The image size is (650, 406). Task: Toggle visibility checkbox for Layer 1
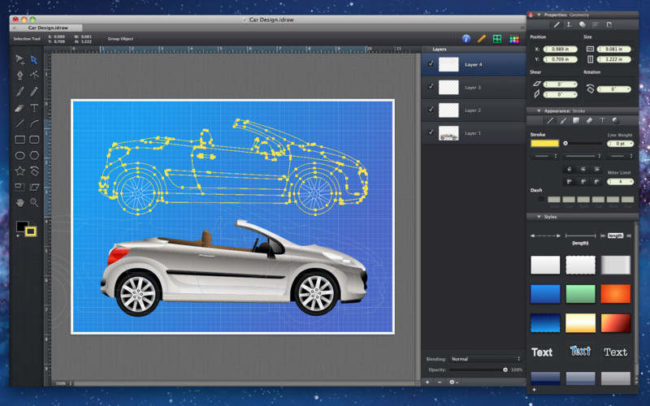pos(430,133)
